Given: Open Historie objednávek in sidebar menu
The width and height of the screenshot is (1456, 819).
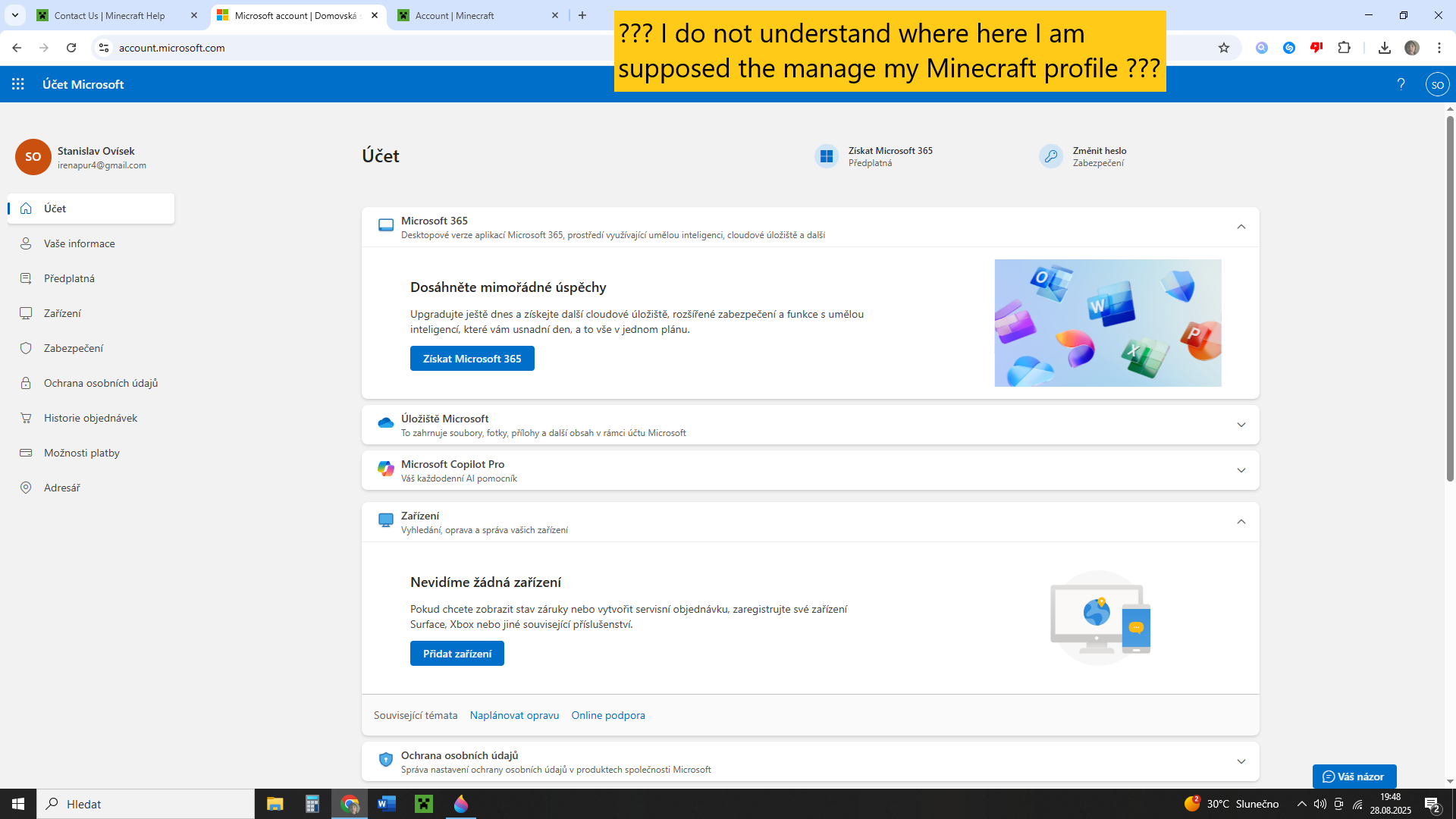Looking at the screenshot, I should (x=91, y=418).
